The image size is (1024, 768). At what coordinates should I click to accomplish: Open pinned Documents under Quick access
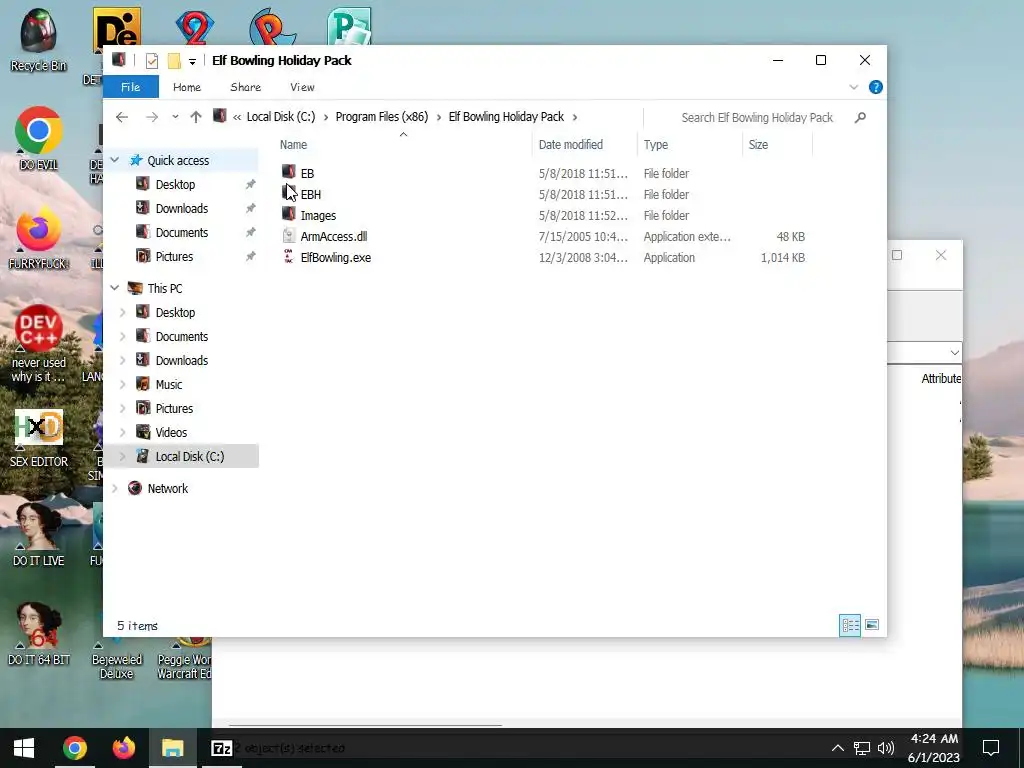coord(182,232)
